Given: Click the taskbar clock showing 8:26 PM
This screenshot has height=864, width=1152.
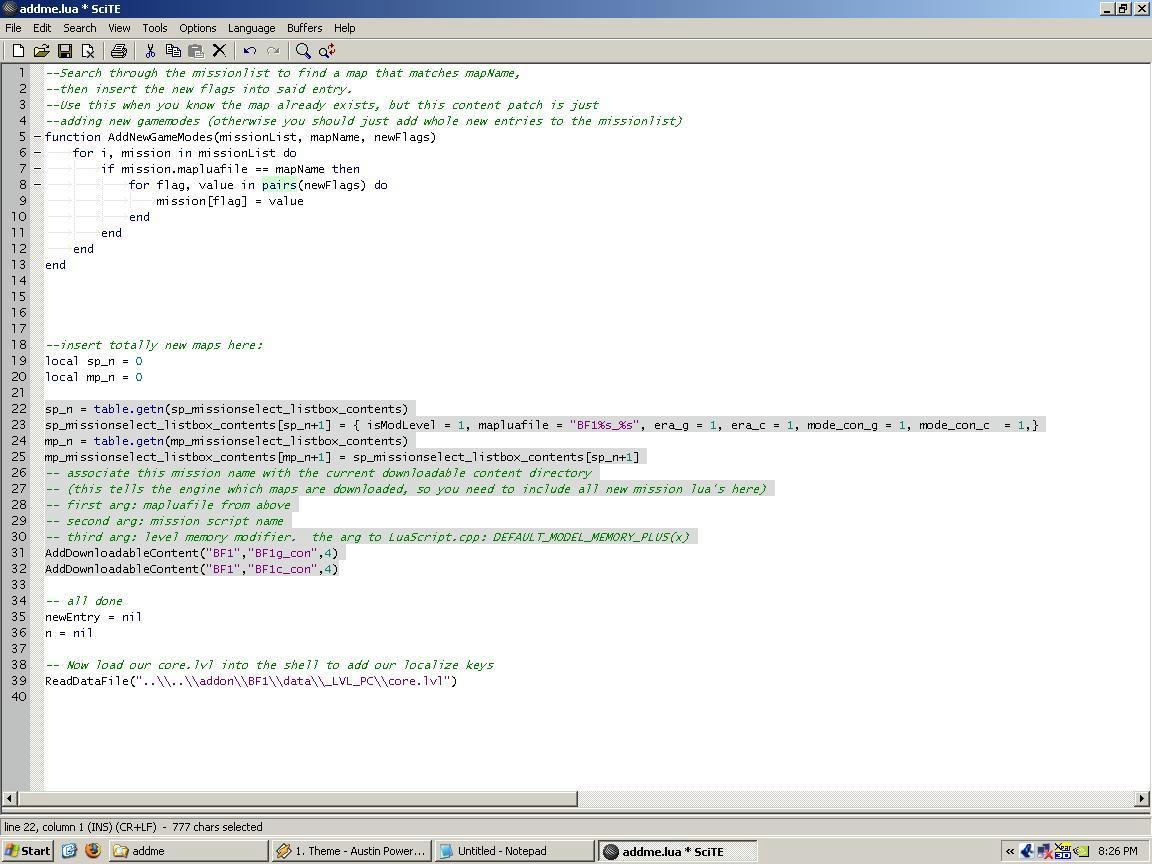Looking at the screenshot, I should point(1117,851).
